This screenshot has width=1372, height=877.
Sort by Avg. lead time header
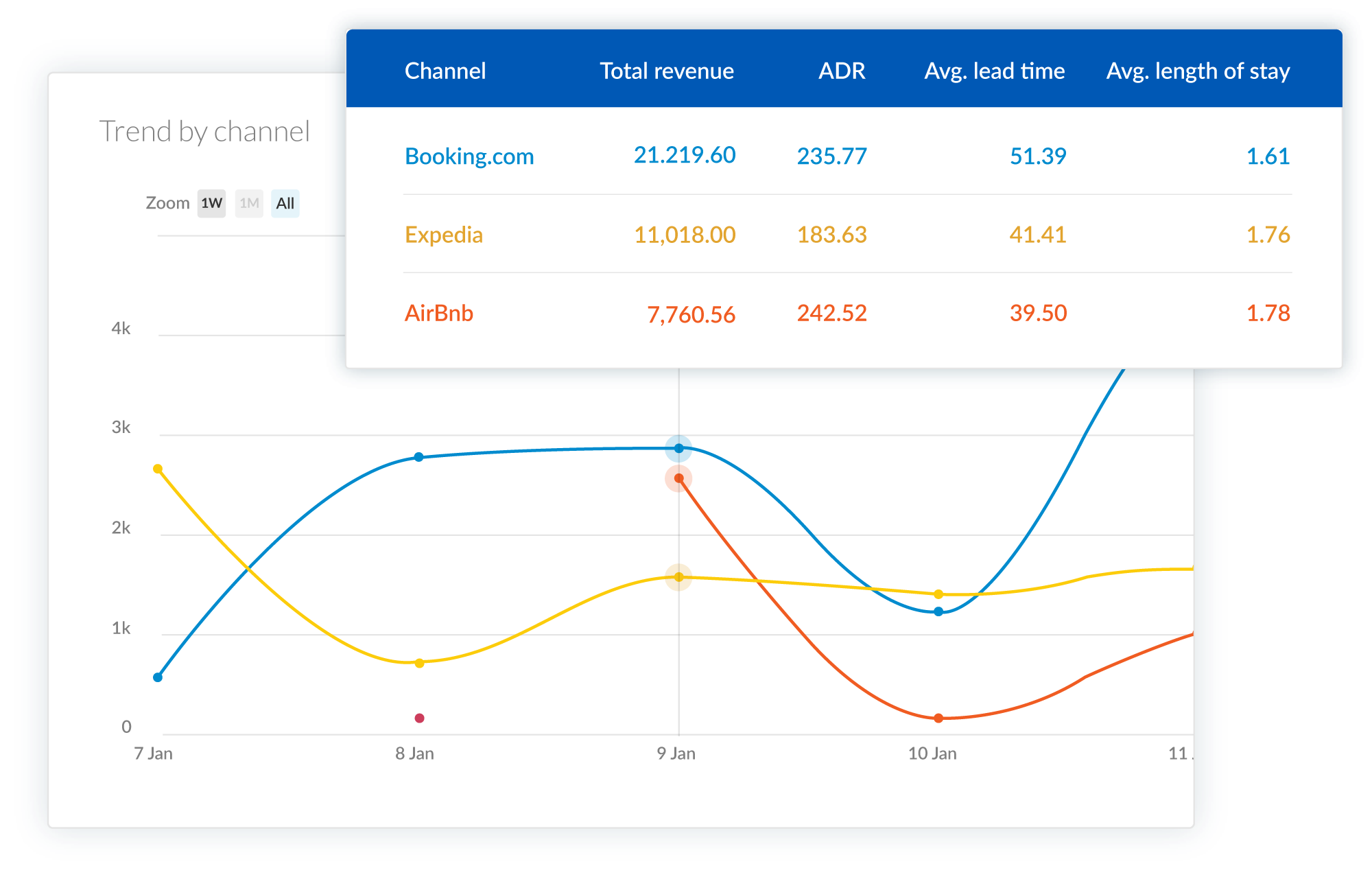(995, 71)
